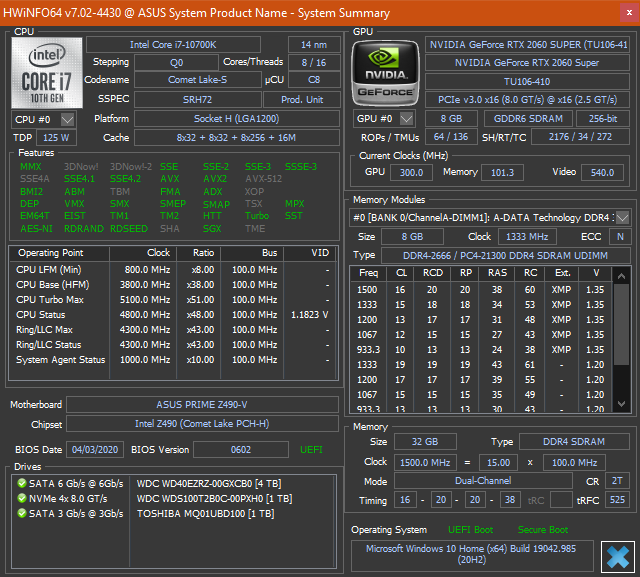Click the Intel Core i7 10th Gen logo
The height and width of the screenshot is (577, 640).
click(47, 73)
